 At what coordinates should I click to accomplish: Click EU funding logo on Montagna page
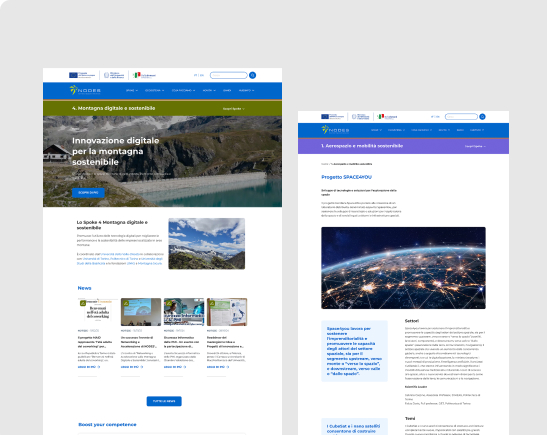[82, 75]
